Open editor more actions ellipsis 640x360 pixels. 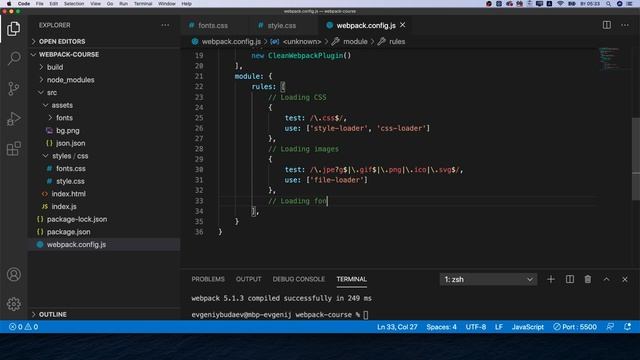625,25
